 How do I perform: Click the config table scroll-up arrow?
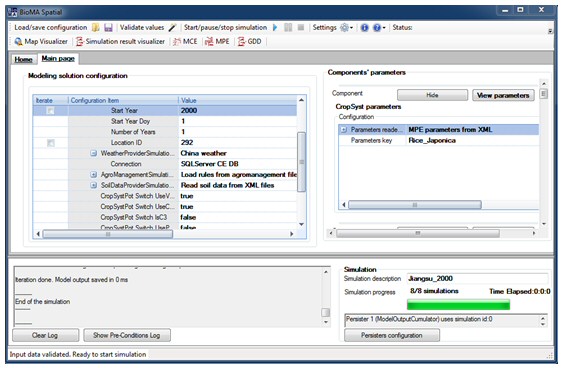tap(301, 100)
